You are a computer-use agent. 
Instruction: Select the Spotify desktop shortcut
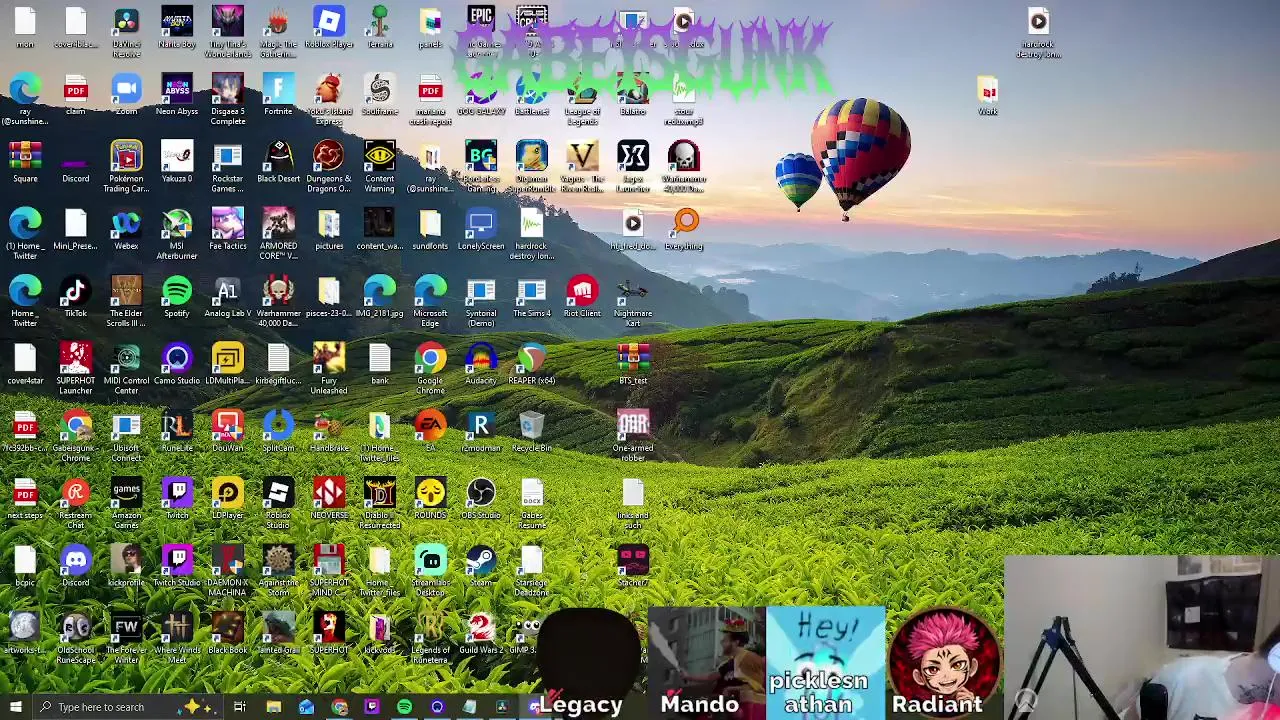tap(177, 296)
